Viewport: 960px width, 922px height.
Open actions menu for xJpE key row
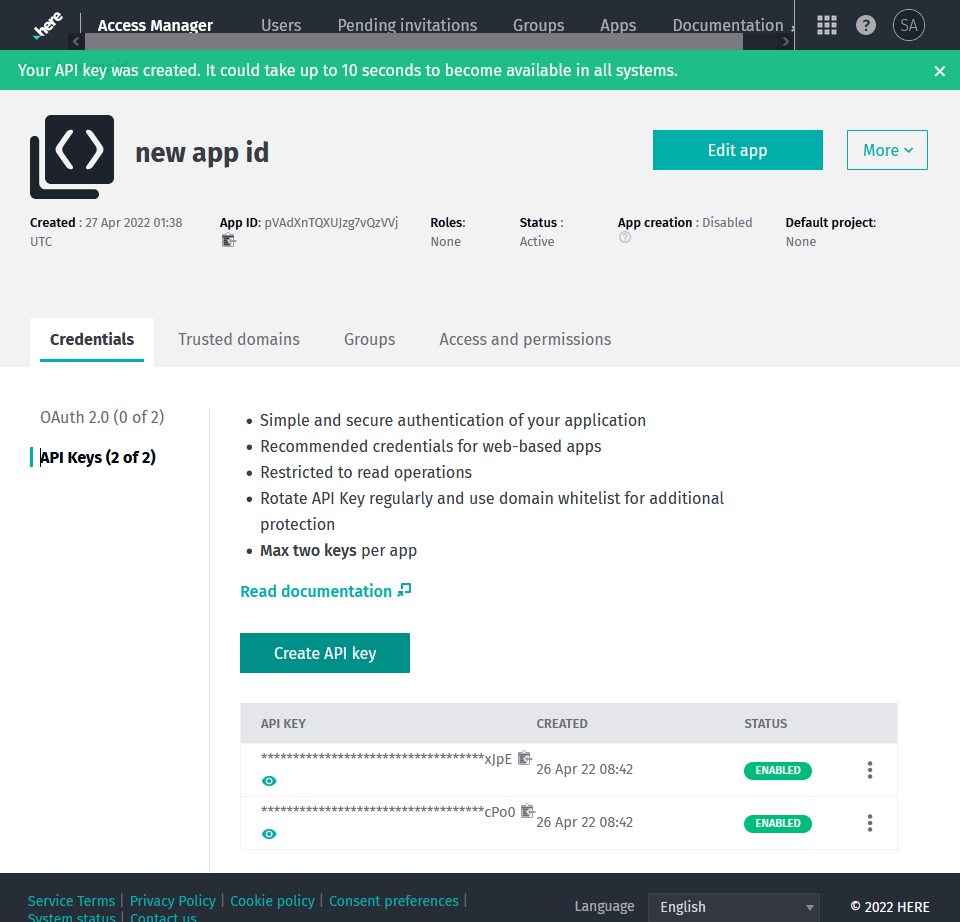(869, 770)
